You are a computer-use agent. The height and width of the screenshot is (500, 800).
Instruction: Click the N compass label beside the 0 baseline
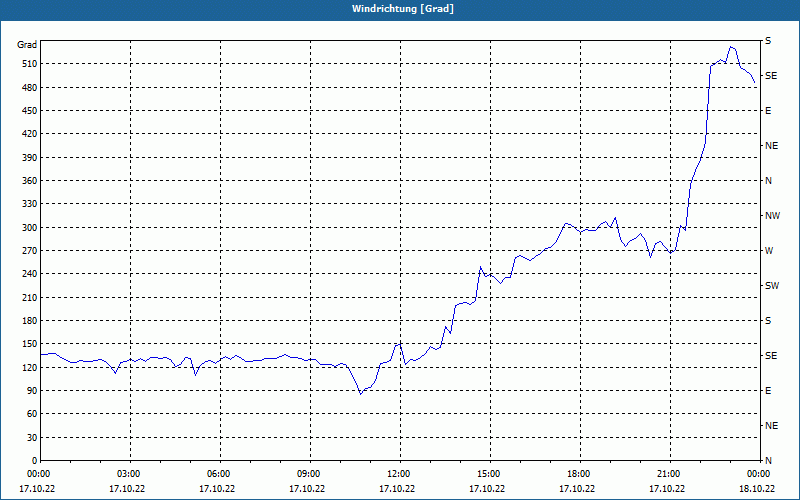[768, 461]
